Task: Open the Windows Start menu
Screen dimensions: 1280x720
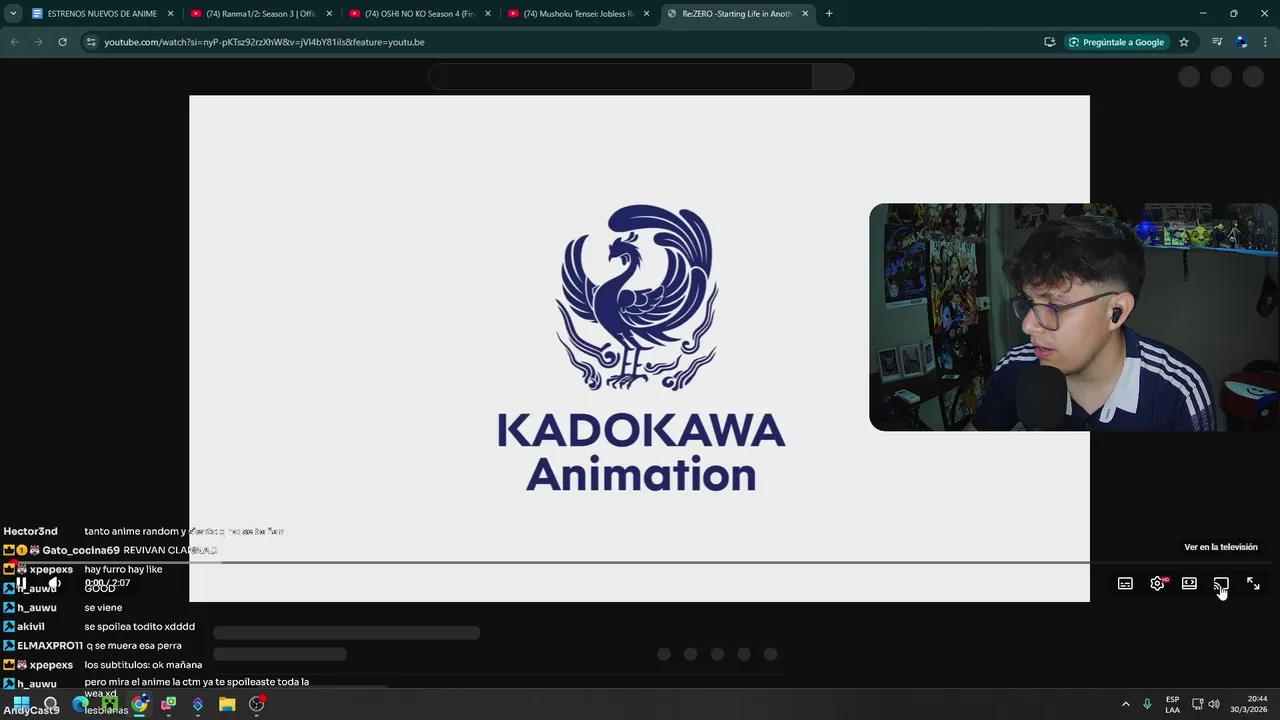Action: pos(21,704)
